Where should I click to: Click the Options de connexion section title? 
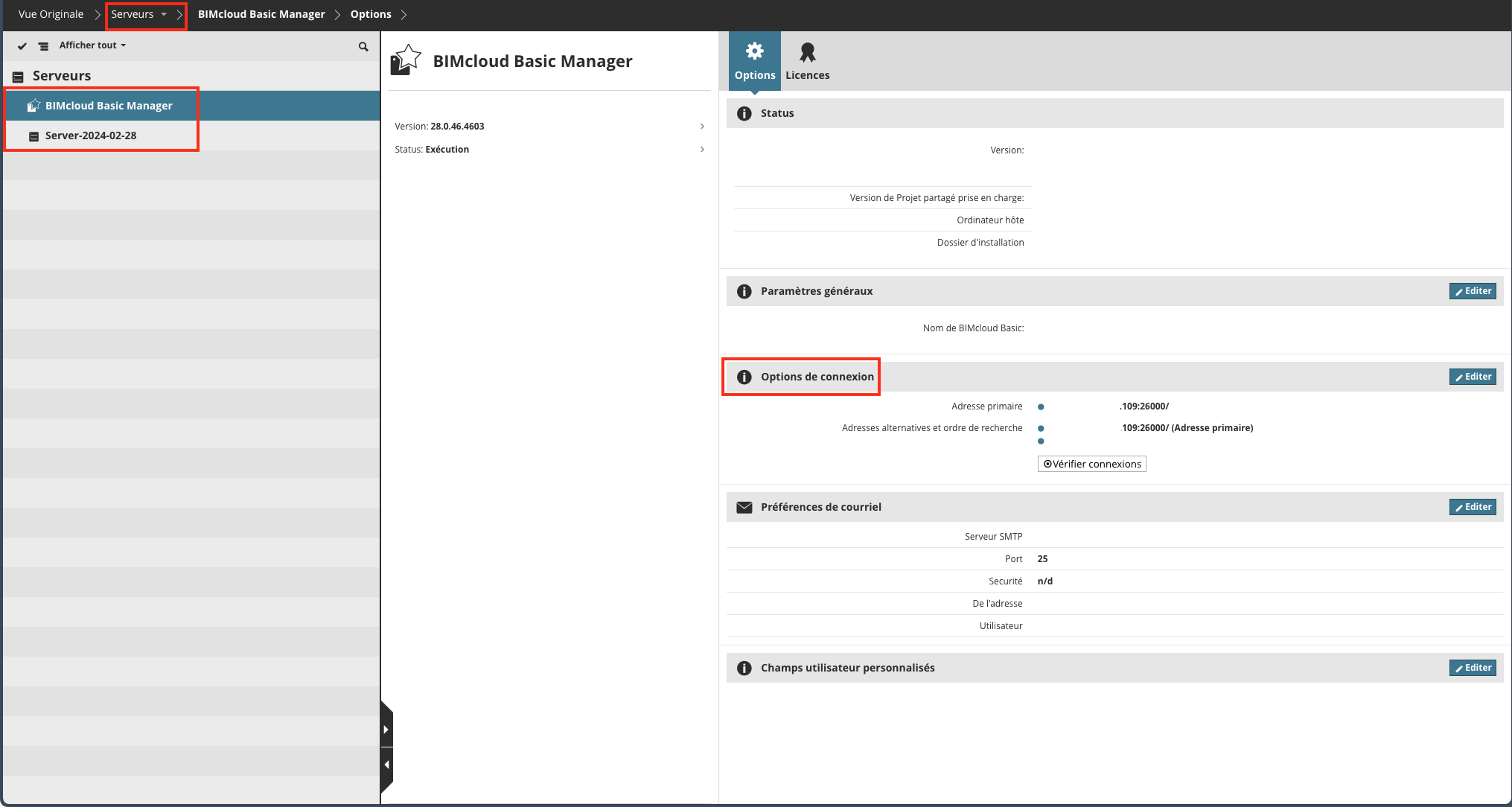817,377
